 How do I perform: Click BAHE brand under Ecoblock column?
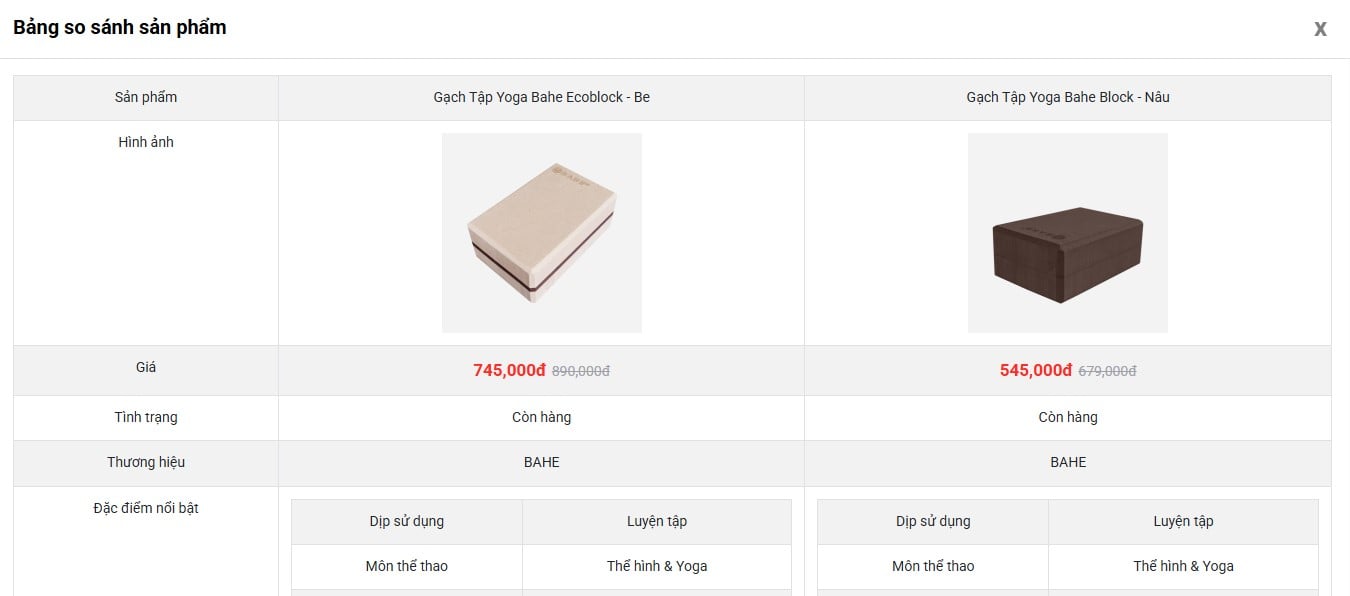tap(542, 462)
